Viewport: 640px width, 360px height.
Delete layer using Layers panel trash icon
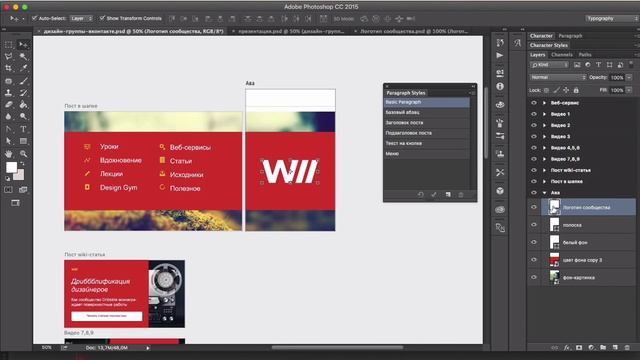(627, 348)
